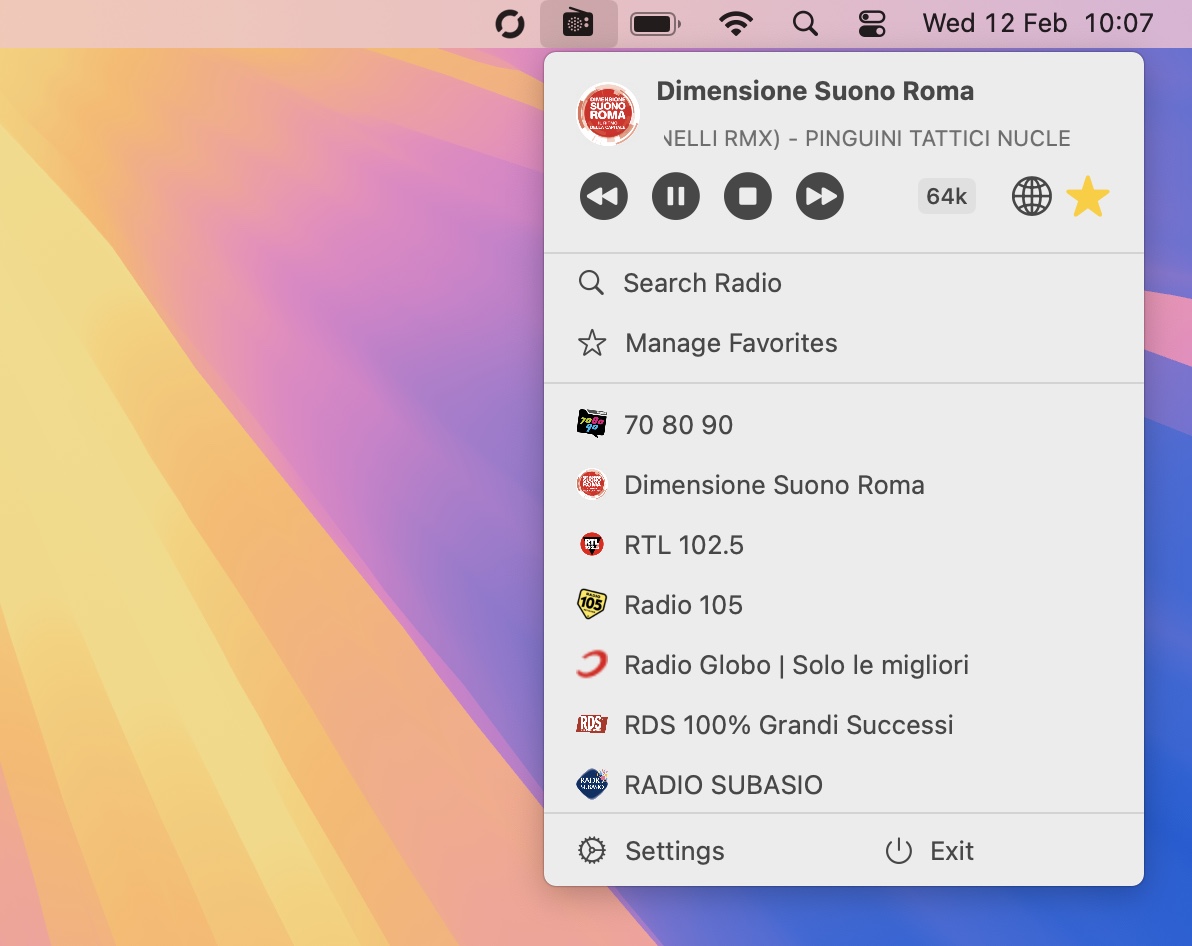The height and width of the screenshot is (946, 1192).
Task: Stop radio playback
Action: [748, 196]
